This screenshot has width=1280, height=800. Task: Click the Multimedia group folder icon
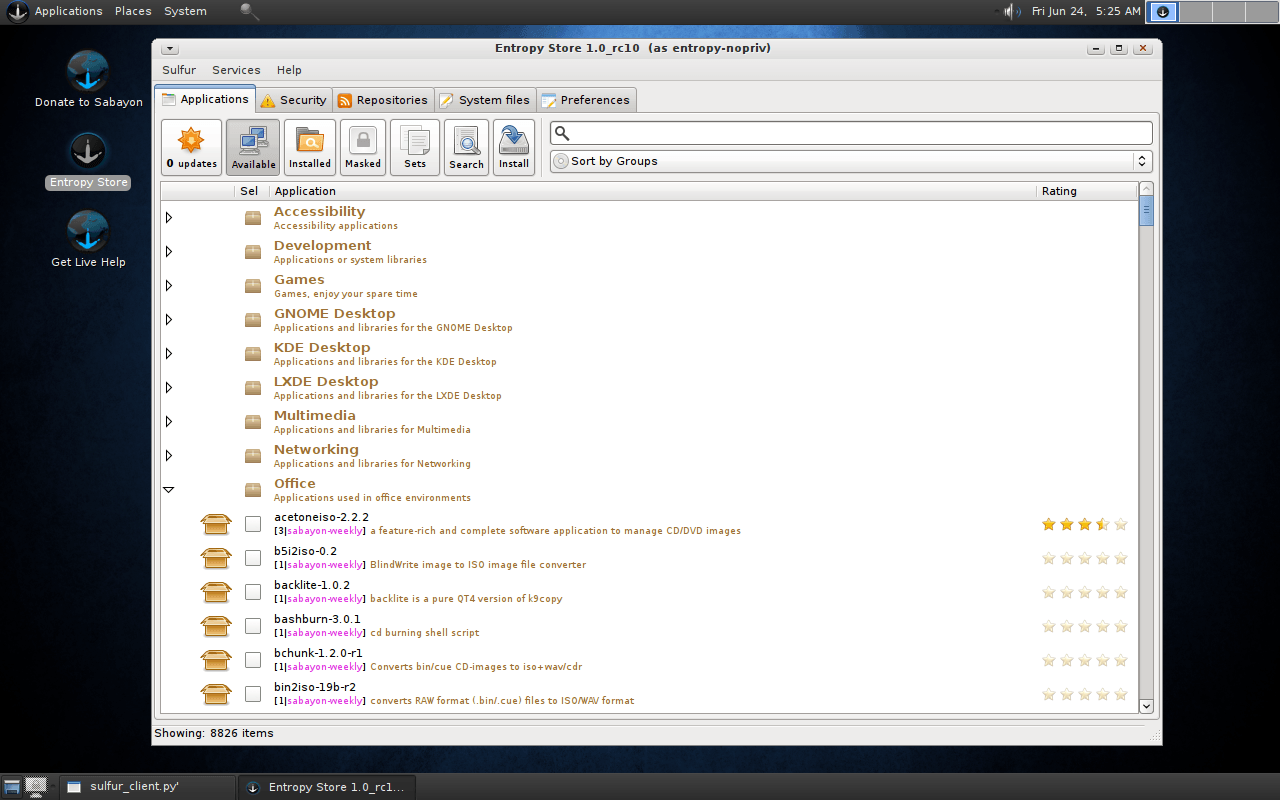pos(253,421)
